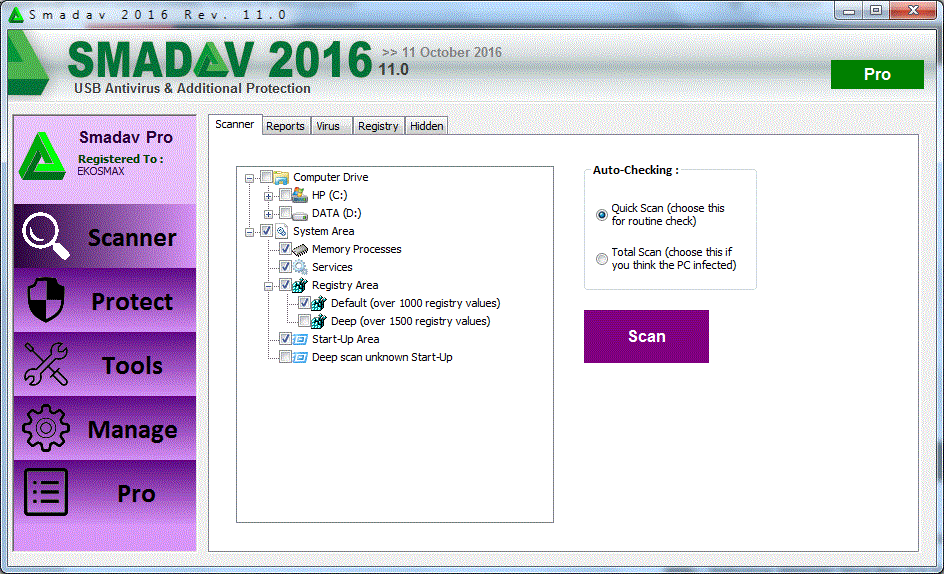Collapse the Registry Area tree node
This screenshot has height=574, width=944.
[268, 287]
